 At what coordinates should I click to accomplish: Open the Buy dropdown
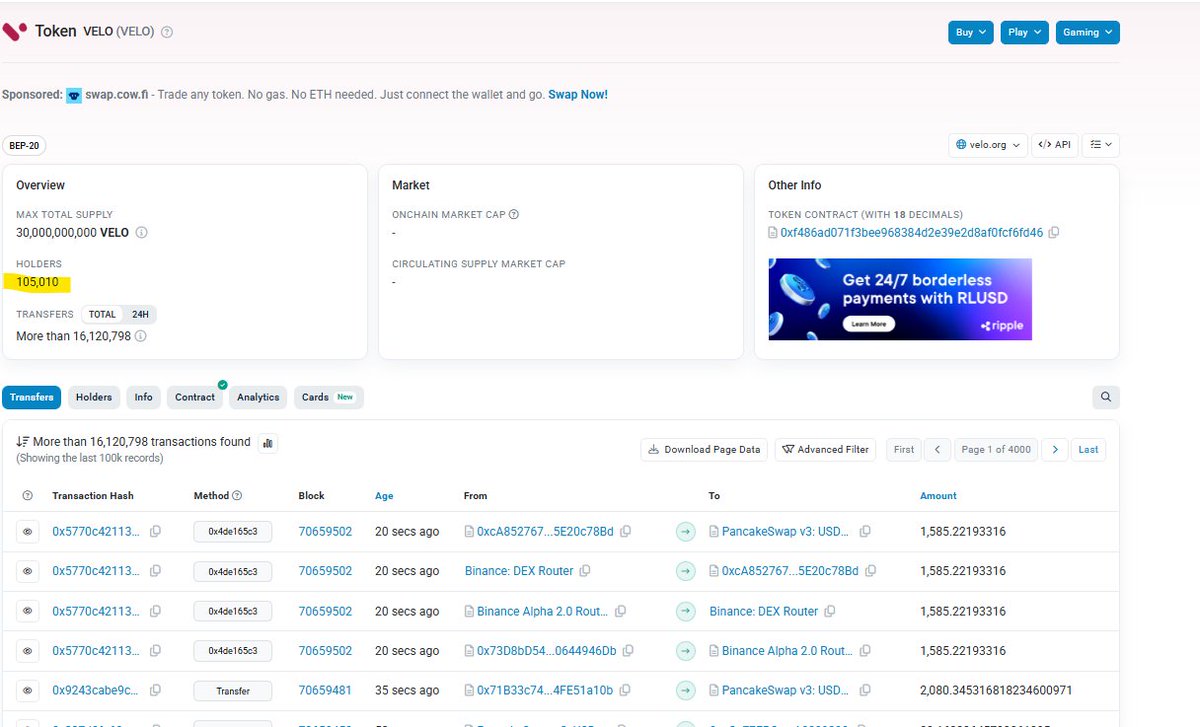coord(971,32)
